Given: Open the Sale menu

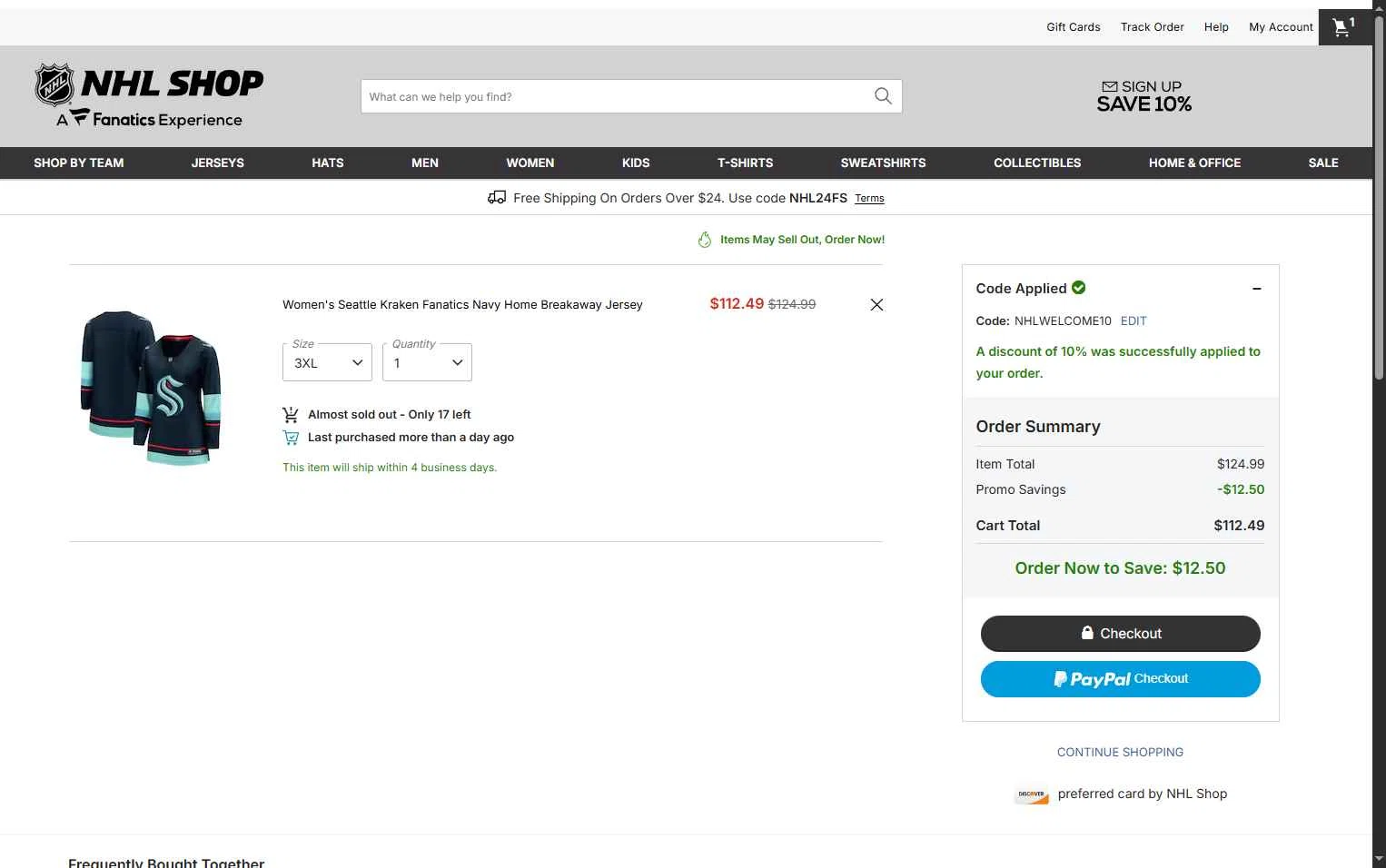Looking at the screenshot, I should 1323,163.
